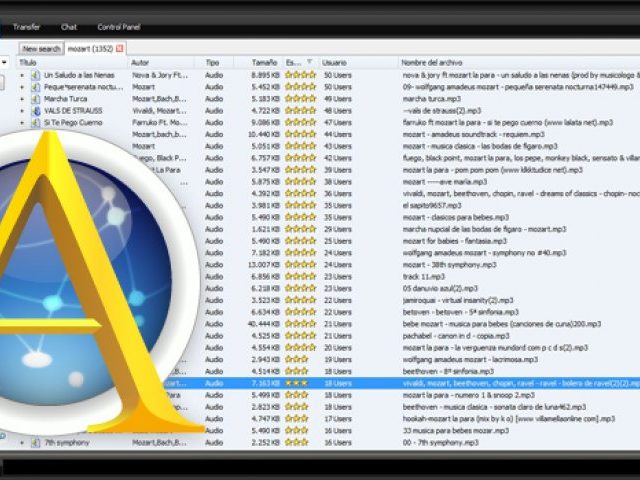
Task: Sort results by the Autor column
Action: tap(140, 62)
